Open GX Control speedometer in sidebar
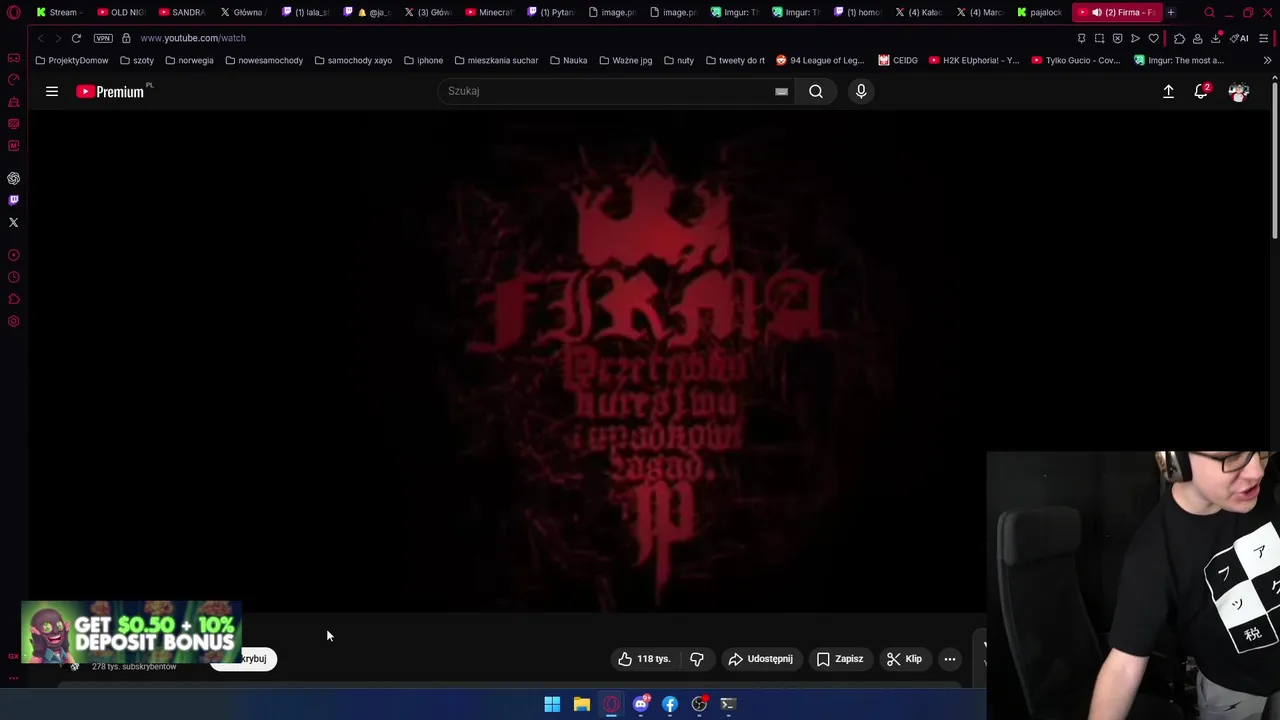The image size is (1280, 720). pyautogui.click(x=14, y=80)
